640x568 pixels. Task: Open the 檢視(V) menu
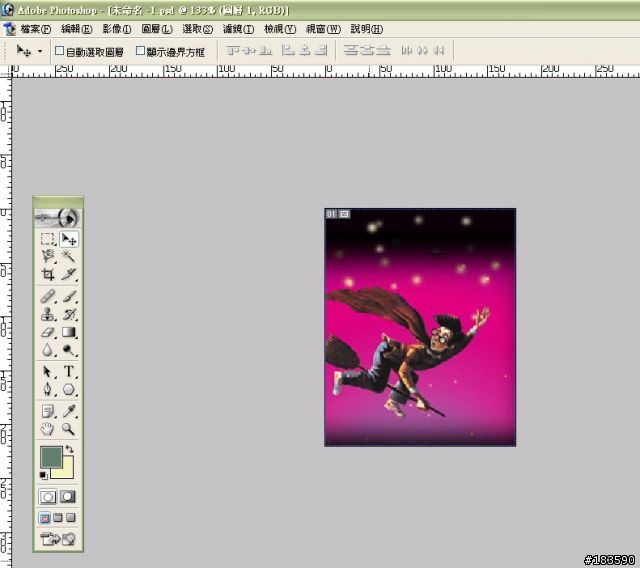click(x=280, y=29)
